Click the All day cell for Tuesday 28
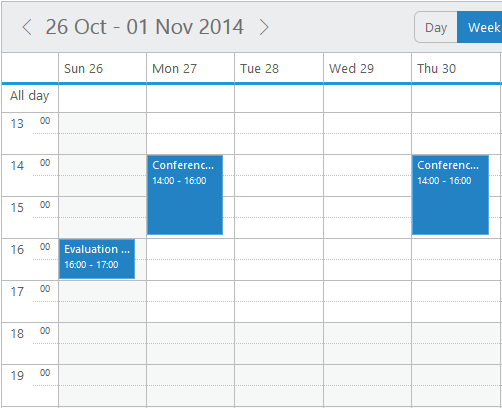The width and height of the screenshot is (502, 408). pyautogui.click(x=279, y=99)
